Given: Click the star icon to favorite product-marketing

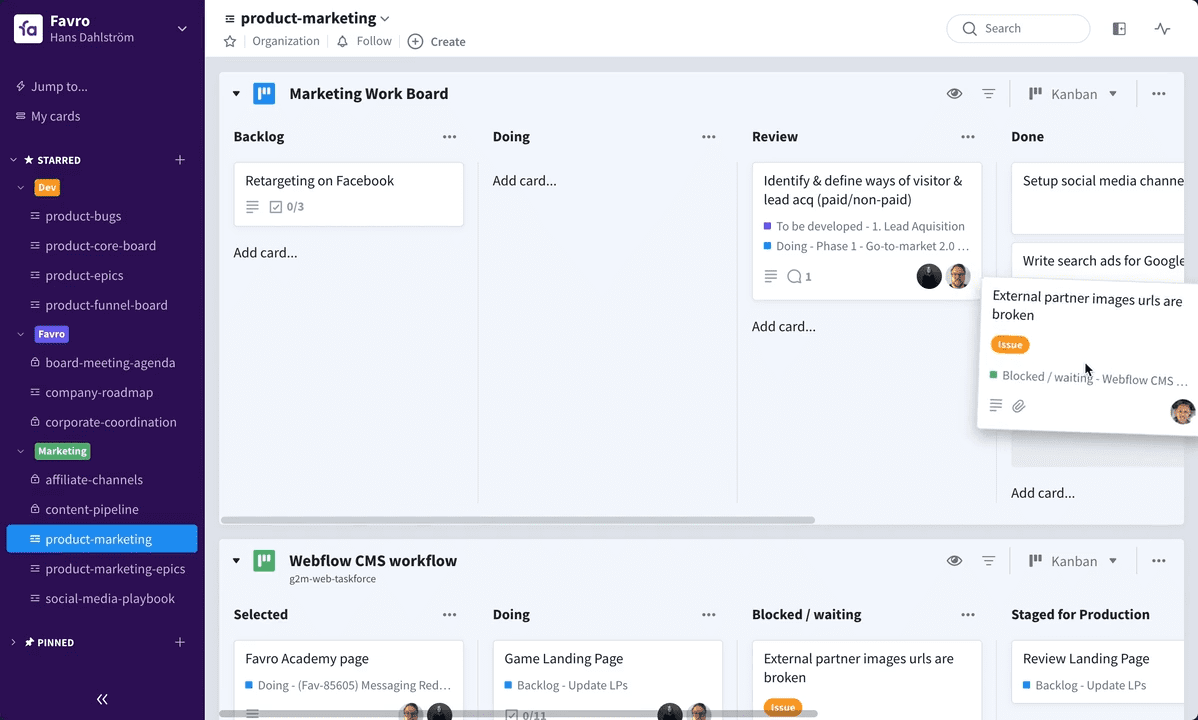Looking at the screenshot, I should click(230, 41).
